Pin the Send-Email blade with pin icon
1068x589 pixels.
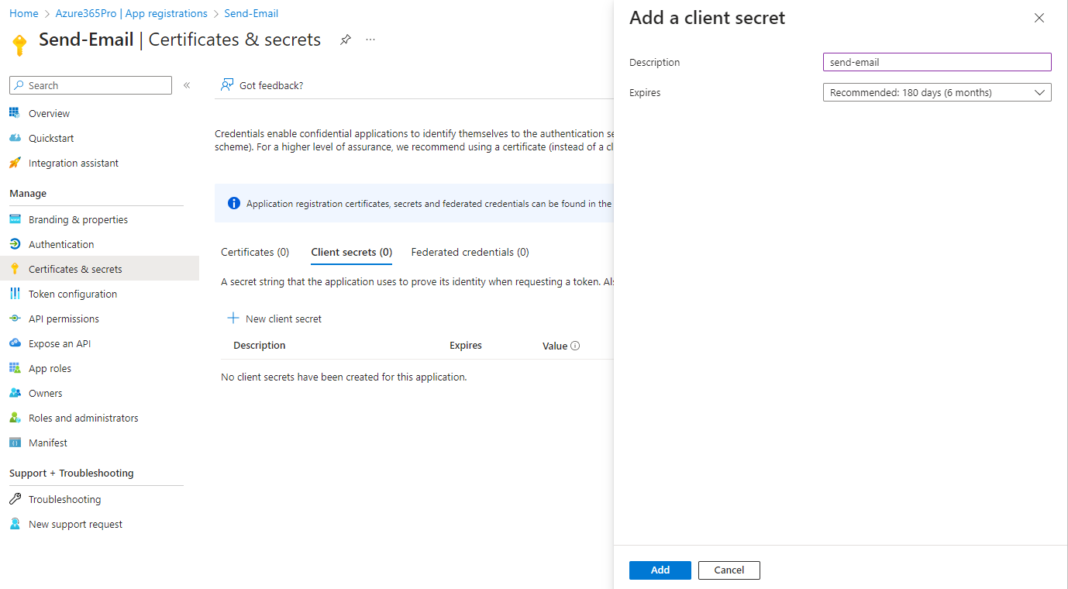(x=345, y=39)
